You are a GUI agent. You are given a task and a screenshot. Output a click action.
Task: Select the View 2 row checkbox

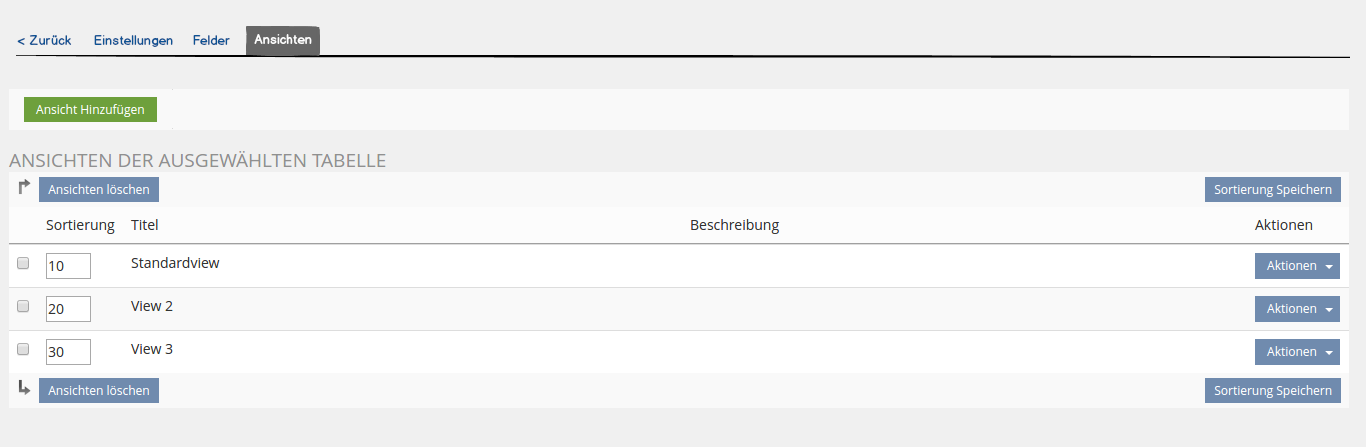23,306
